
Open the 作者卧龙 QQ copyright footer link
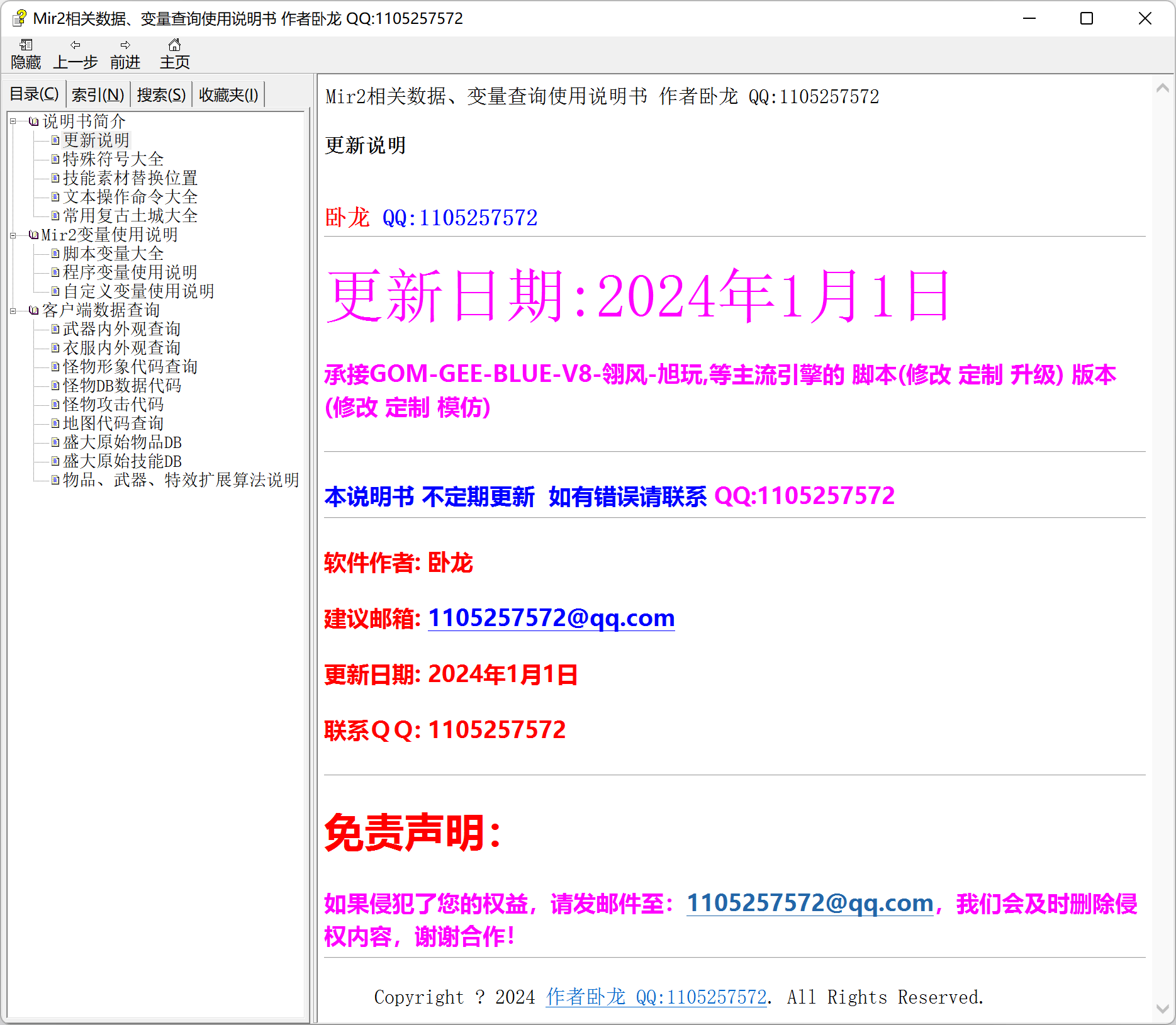click(x=656, y=997)
